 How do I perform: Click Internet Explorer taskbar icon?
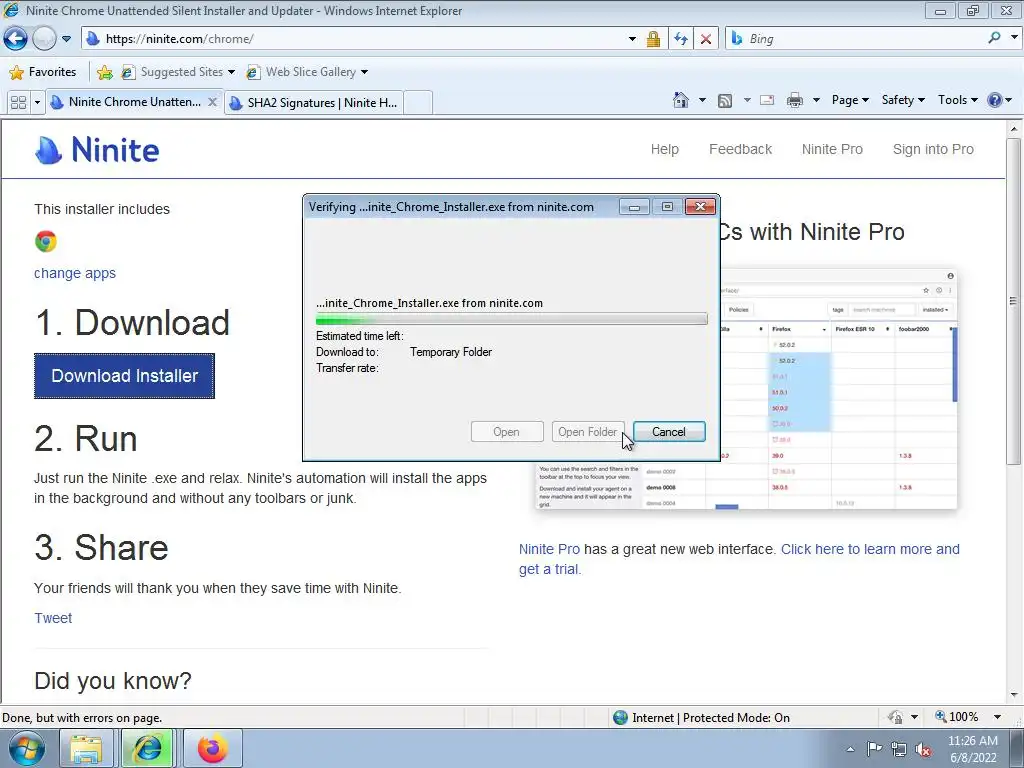click(148, 748)
